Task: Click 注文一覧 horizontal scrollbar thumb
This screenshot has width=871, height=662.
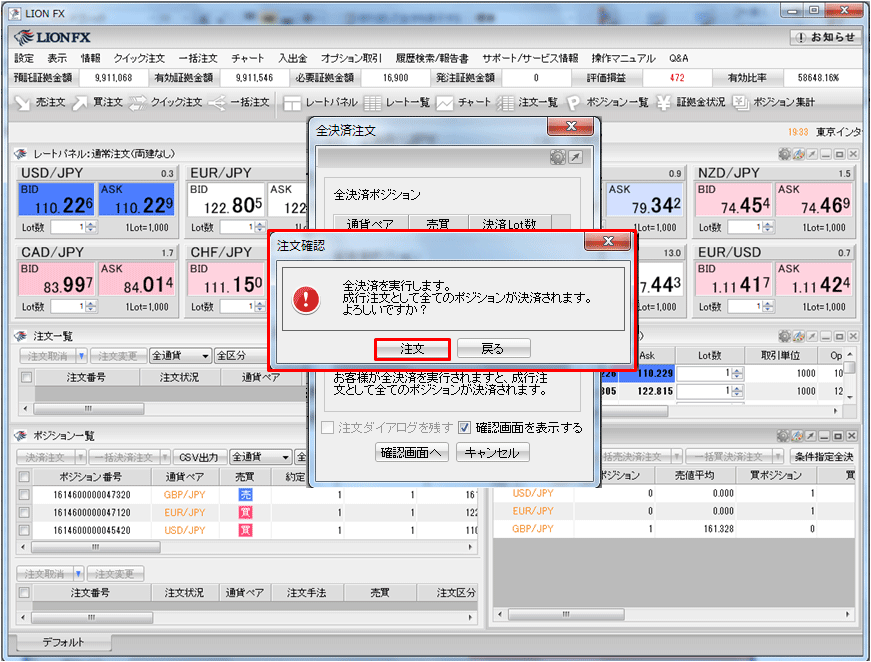Action: tap(88, 409)
